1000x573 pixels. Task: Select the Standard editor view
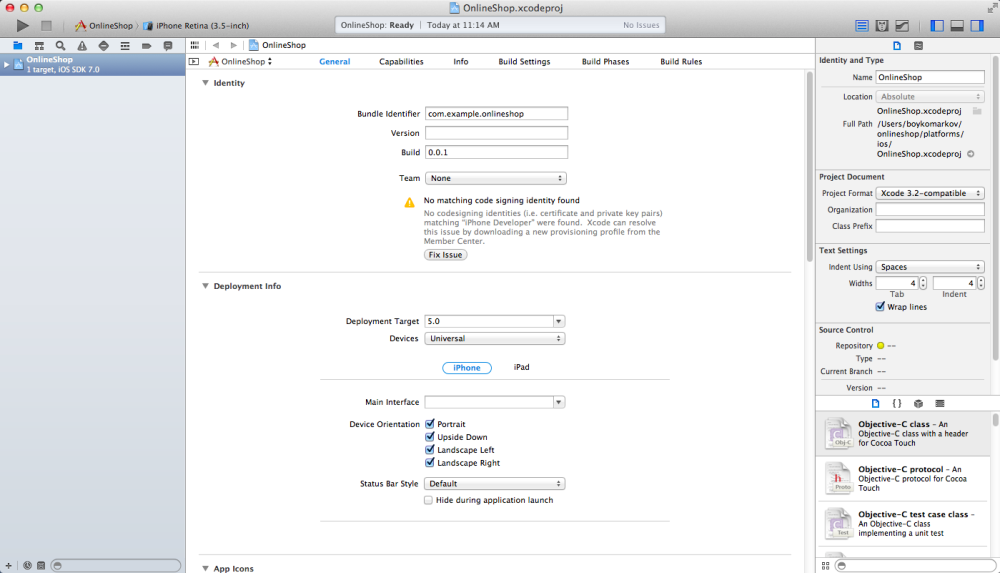click(x=862, y=26)
